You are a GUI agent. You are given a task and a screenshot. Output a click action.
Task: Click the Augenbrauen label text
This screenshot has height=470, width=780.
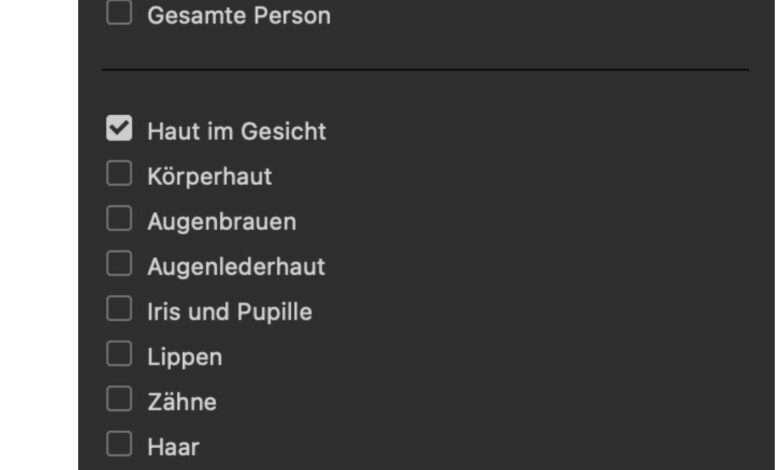221,221
